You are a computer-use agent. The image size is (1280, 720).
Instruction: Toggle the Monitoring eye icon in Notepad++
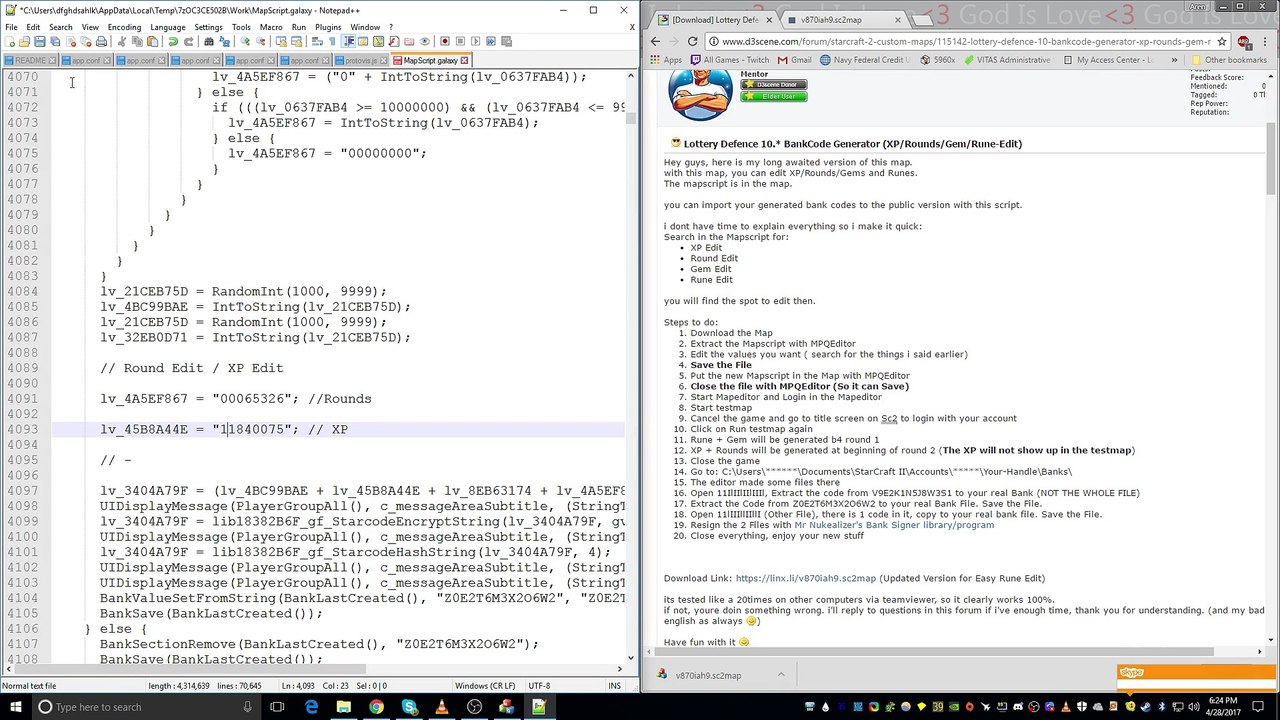[424, 41]
